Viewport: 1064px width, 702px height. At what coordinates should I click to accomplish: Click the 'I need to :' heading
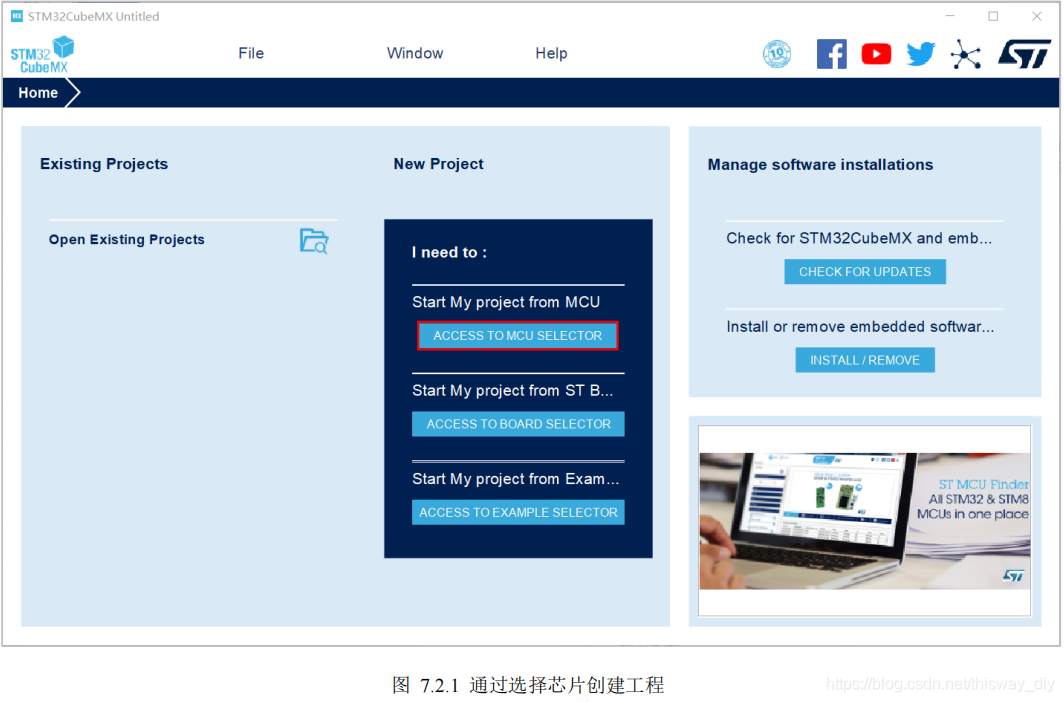click(449, 252)
